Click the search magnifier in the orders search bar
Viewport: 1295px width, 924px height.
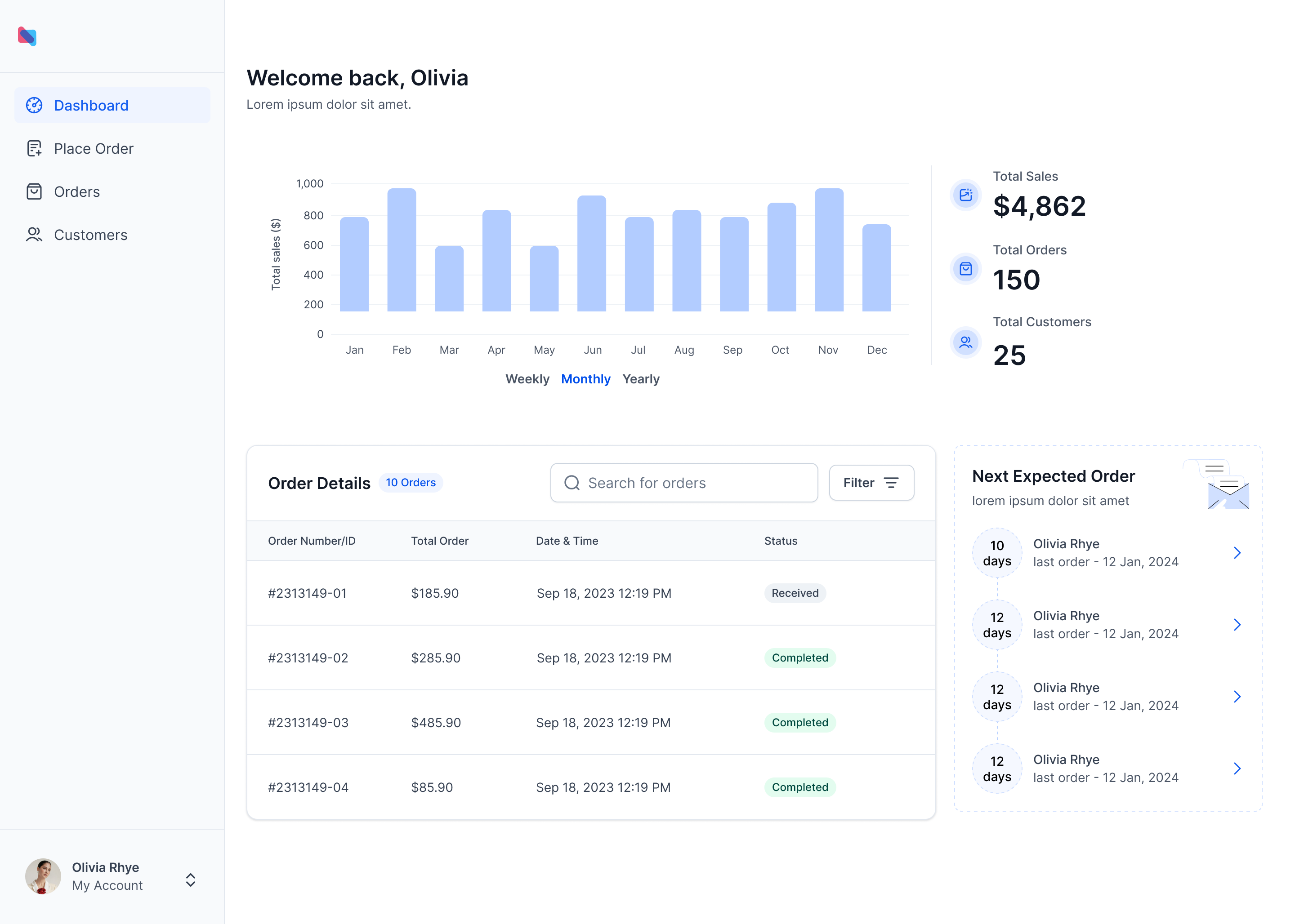click(572, 483)
